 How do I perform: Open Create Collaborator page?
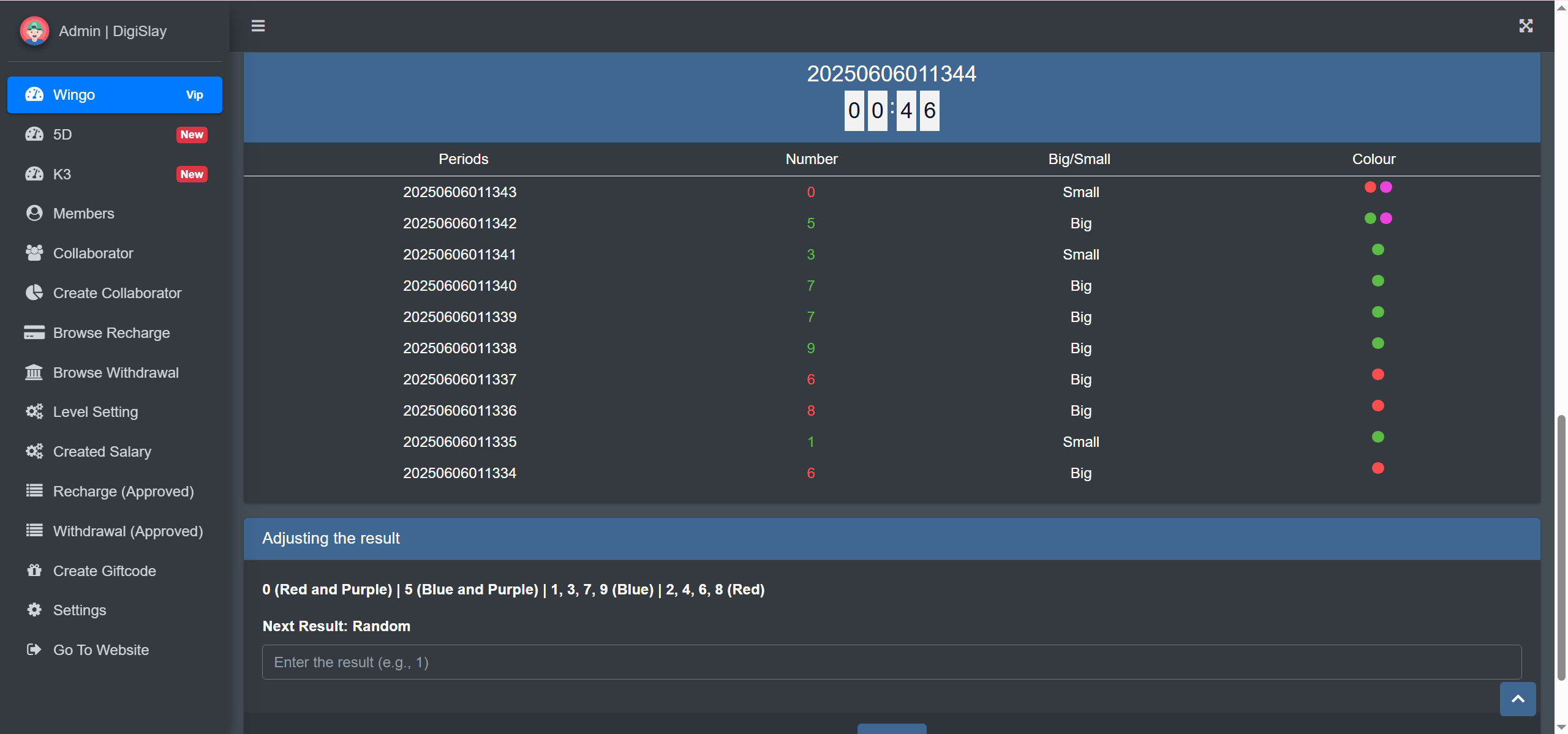[117, 293]
